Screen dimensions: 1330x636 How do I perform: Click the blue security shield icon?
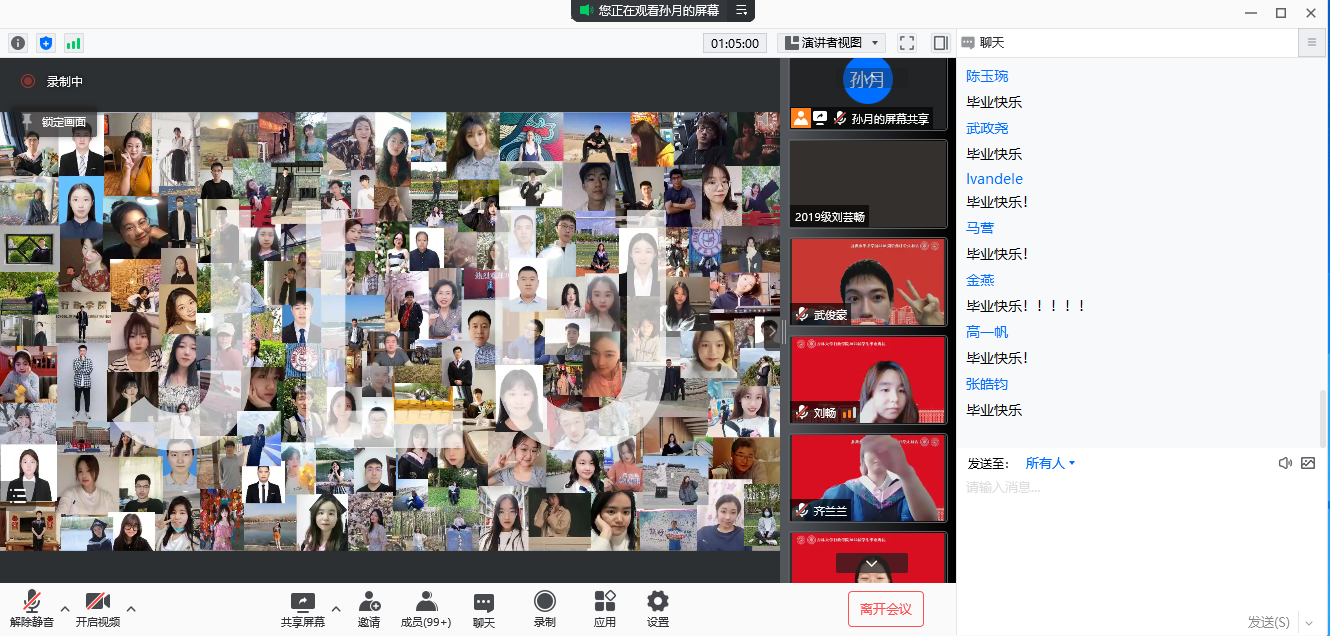point(45,43)
